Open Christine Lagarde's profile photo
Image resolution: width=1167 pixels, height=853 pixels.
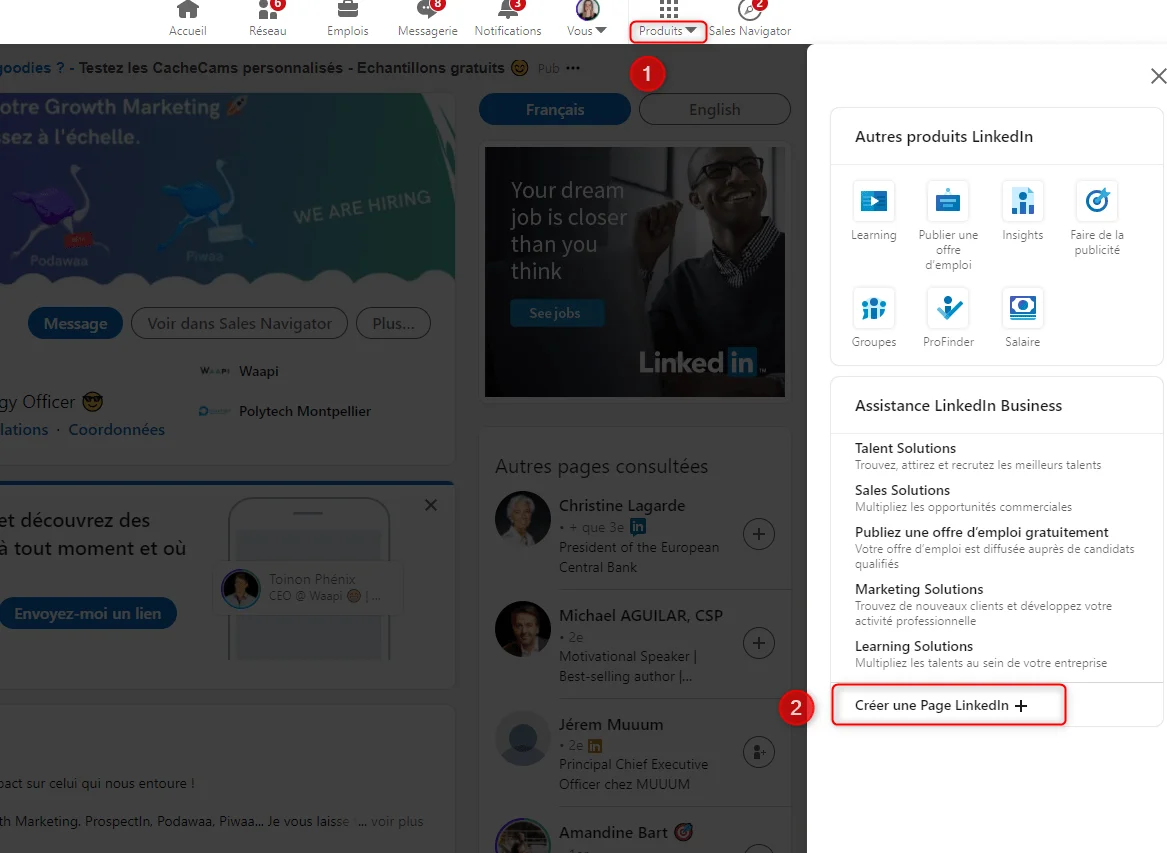tap(522, 519)
